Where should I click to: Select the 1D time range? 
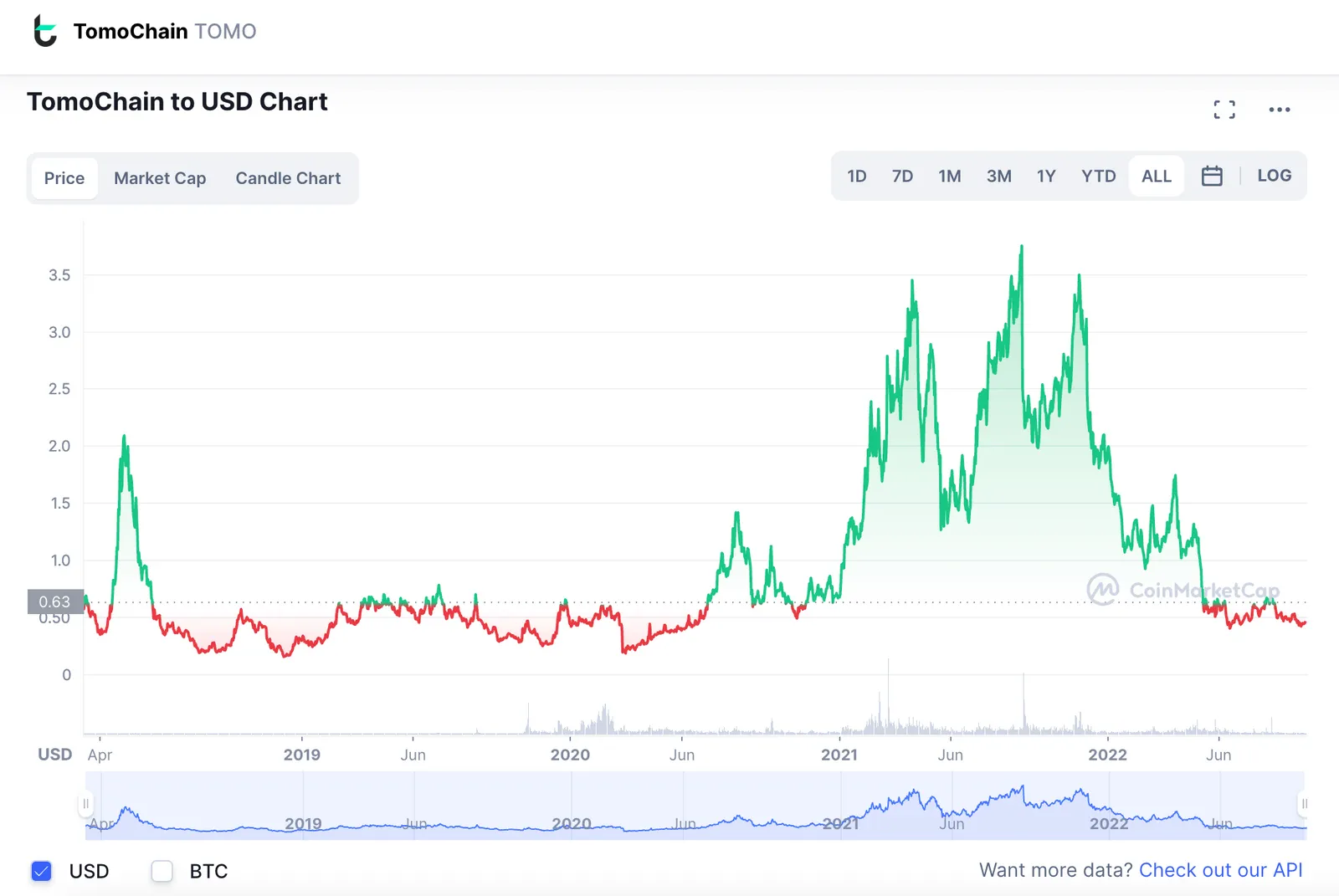click(857, 176)
